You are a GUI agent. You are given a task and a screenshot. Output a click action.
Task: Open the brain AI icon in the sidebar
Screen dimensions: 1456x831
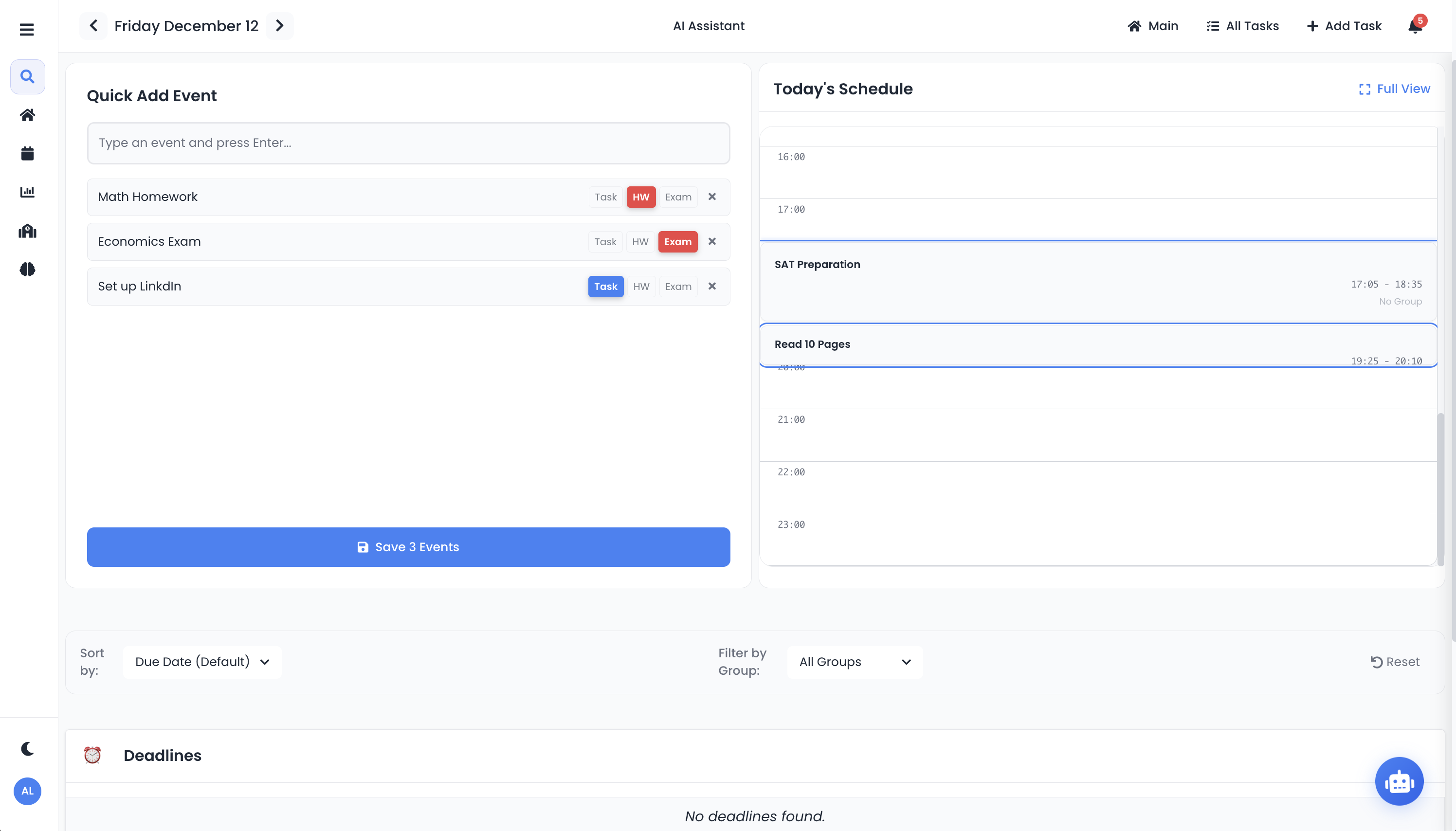(x=27, y=270)
